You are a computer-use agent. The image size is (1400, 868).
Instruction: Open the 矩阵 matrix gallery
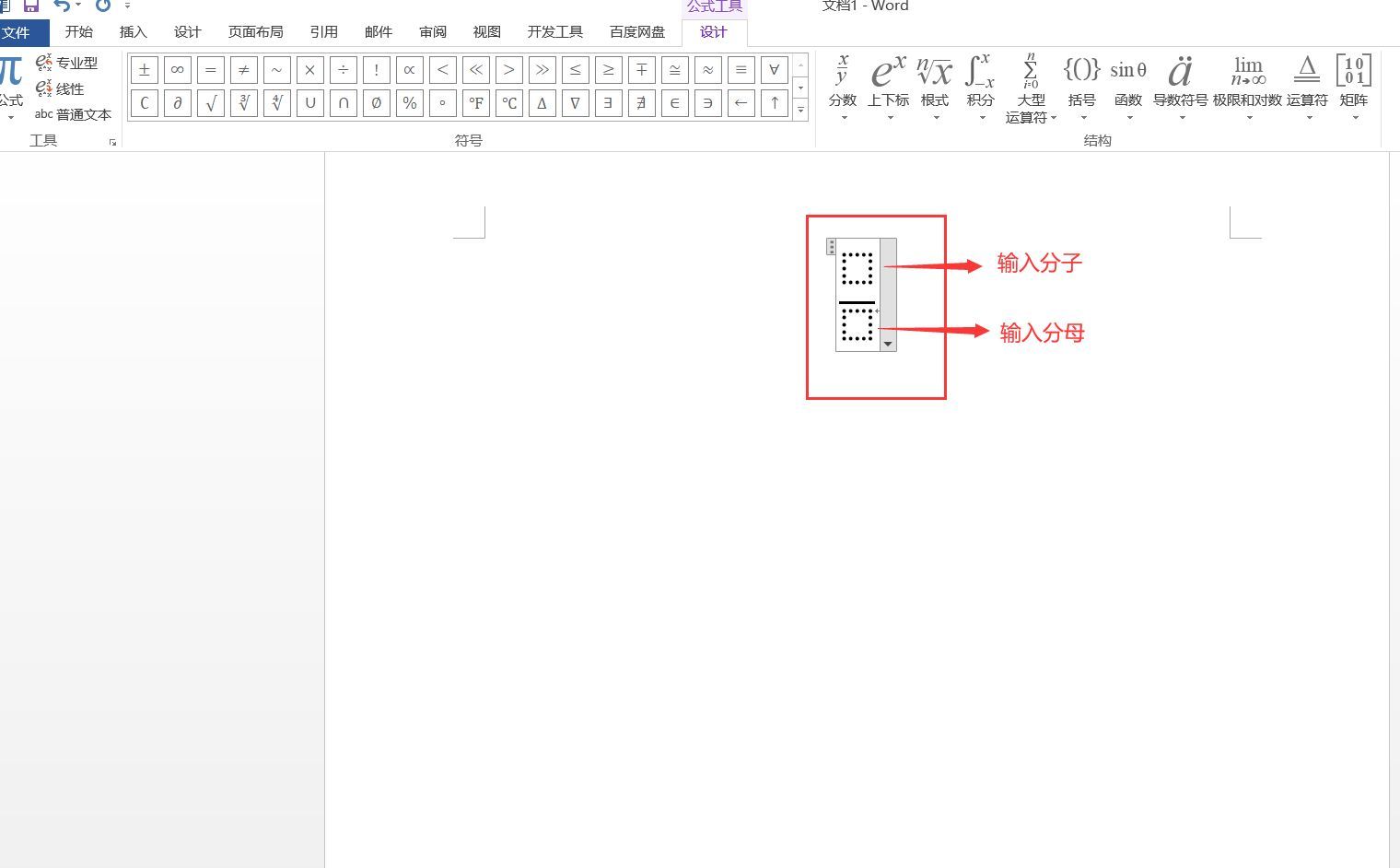1354,88
